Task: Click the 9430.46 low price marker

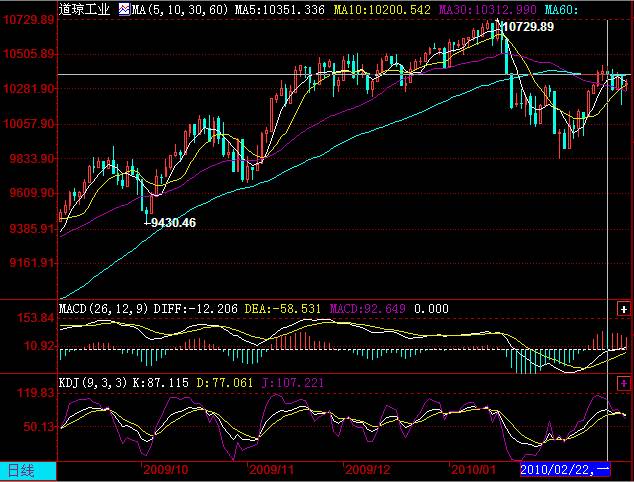Action: pyautogui.click(x=173, y=222)
